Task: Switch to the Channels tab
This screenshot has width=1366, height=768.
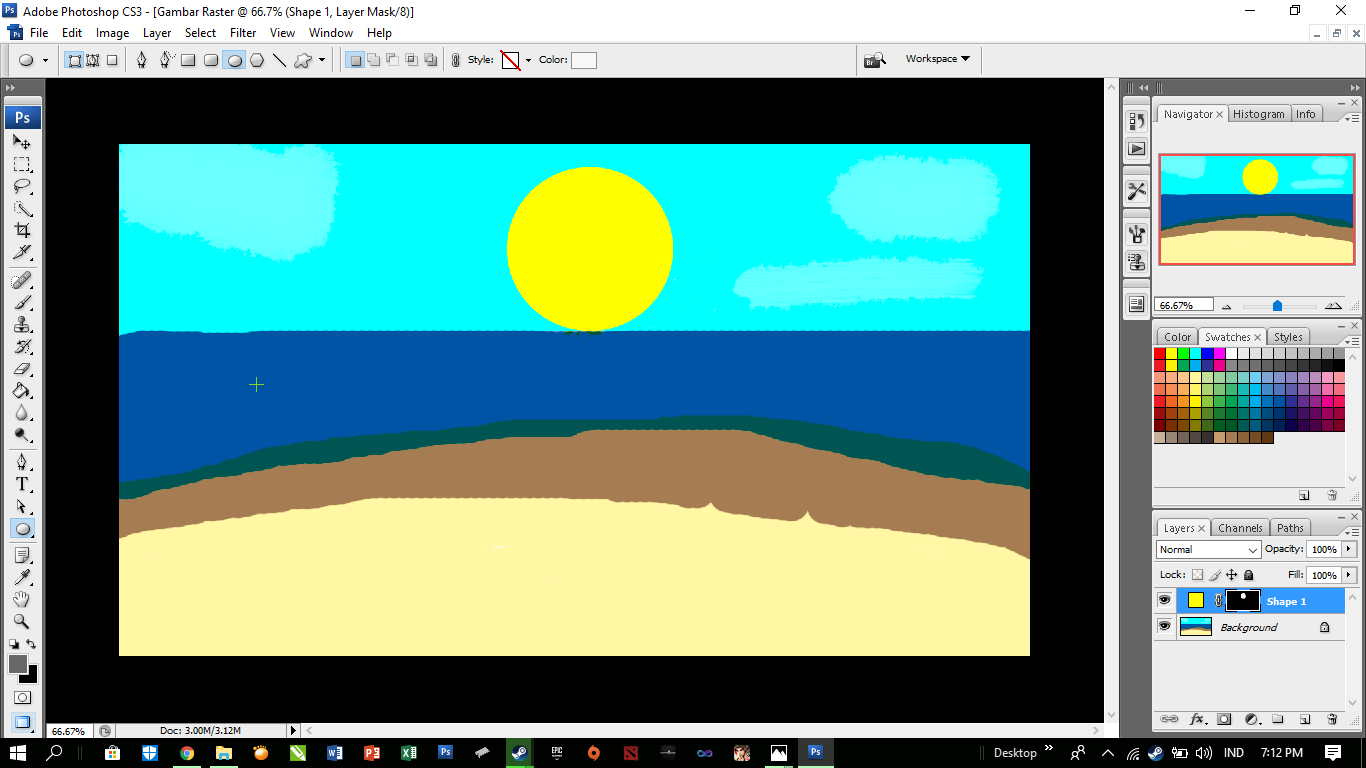Action: (1239, 527)
